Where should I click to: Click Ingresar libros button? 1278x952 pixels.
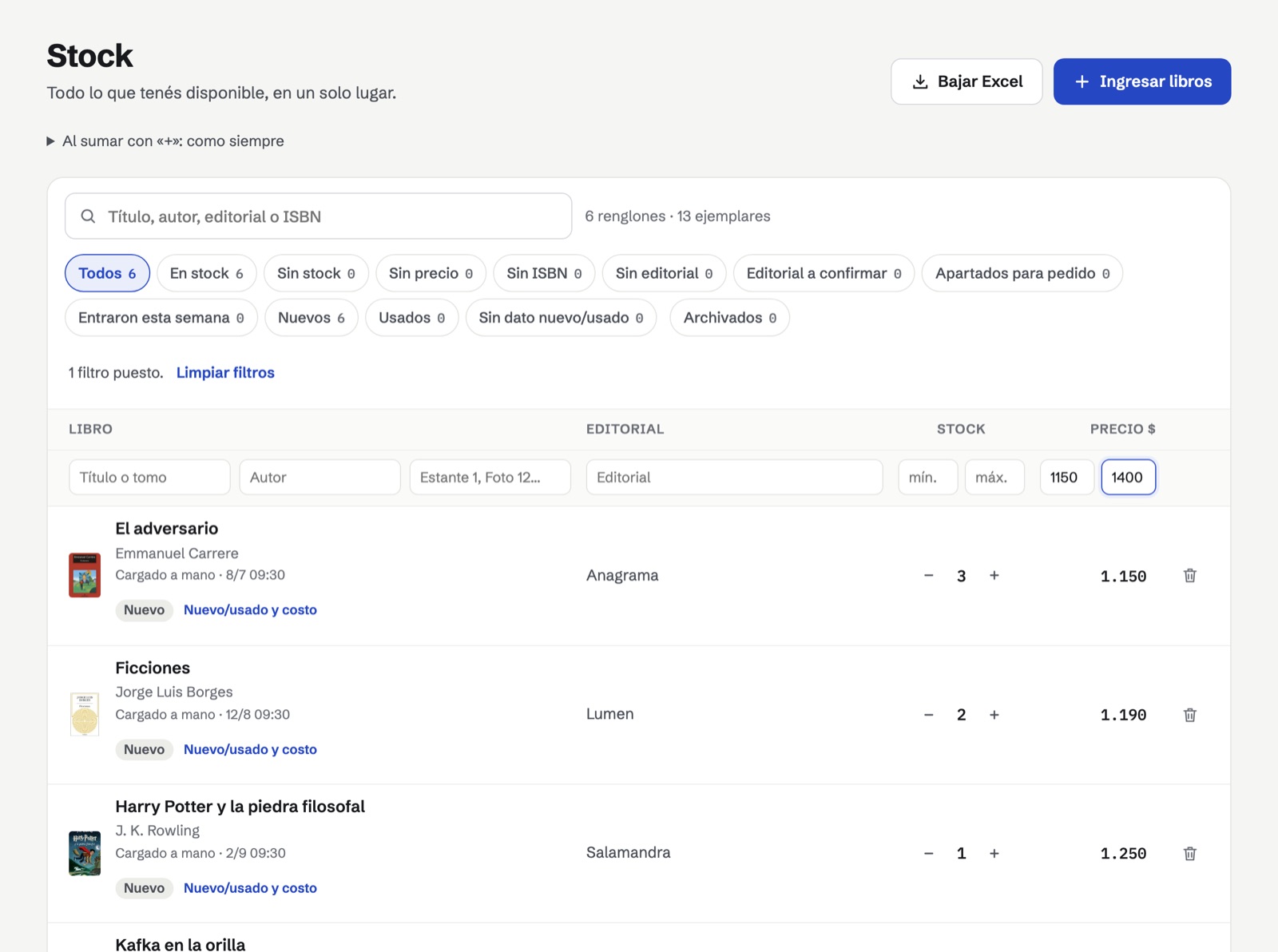tap(1142, 81)
